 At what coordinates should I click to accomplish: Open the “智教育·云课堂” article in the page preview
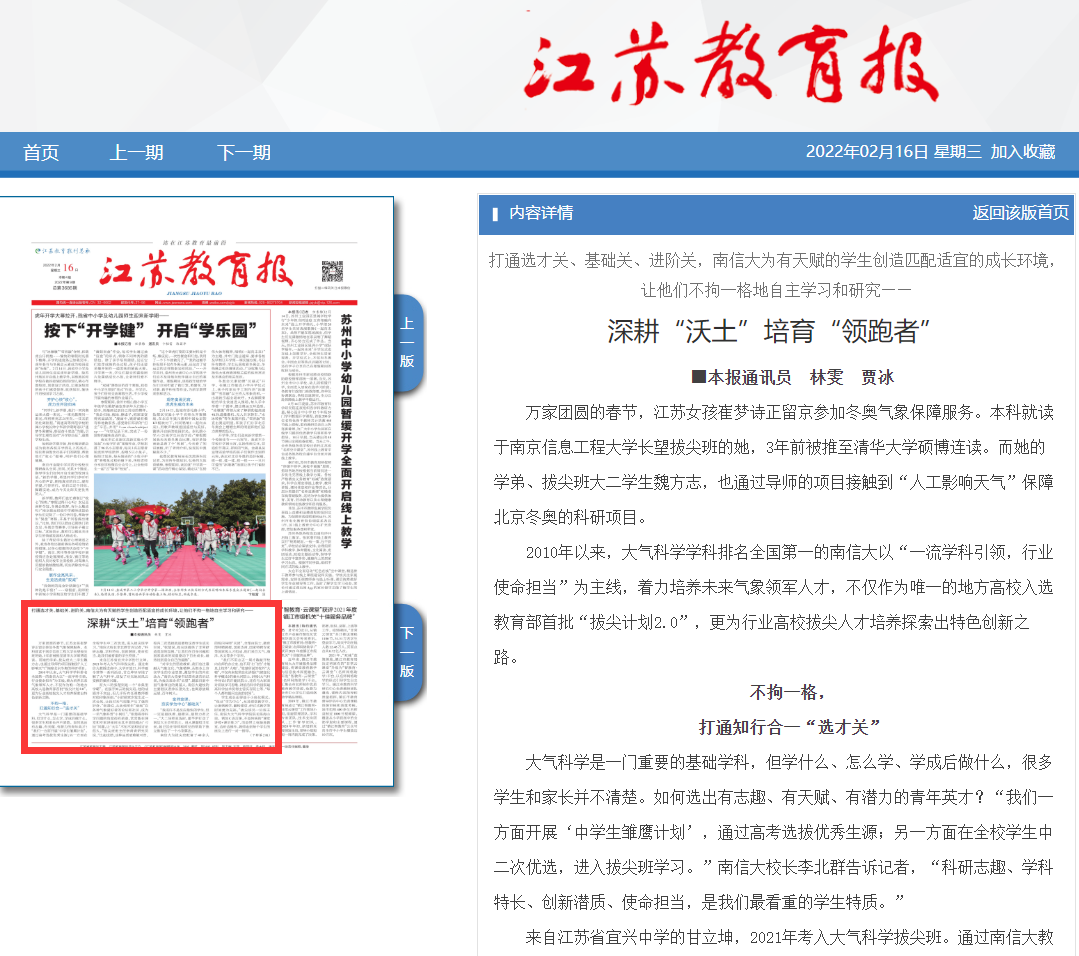pos(320,613)
